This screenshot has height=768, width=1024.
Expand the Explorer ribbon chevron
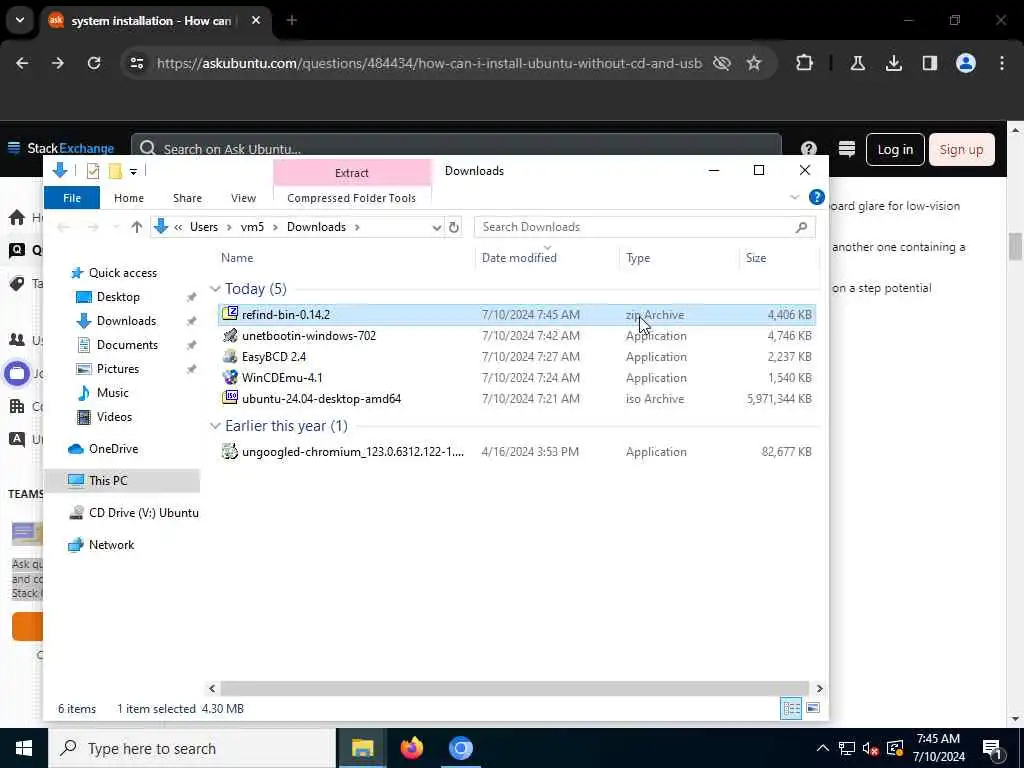(x=795, y=197)
